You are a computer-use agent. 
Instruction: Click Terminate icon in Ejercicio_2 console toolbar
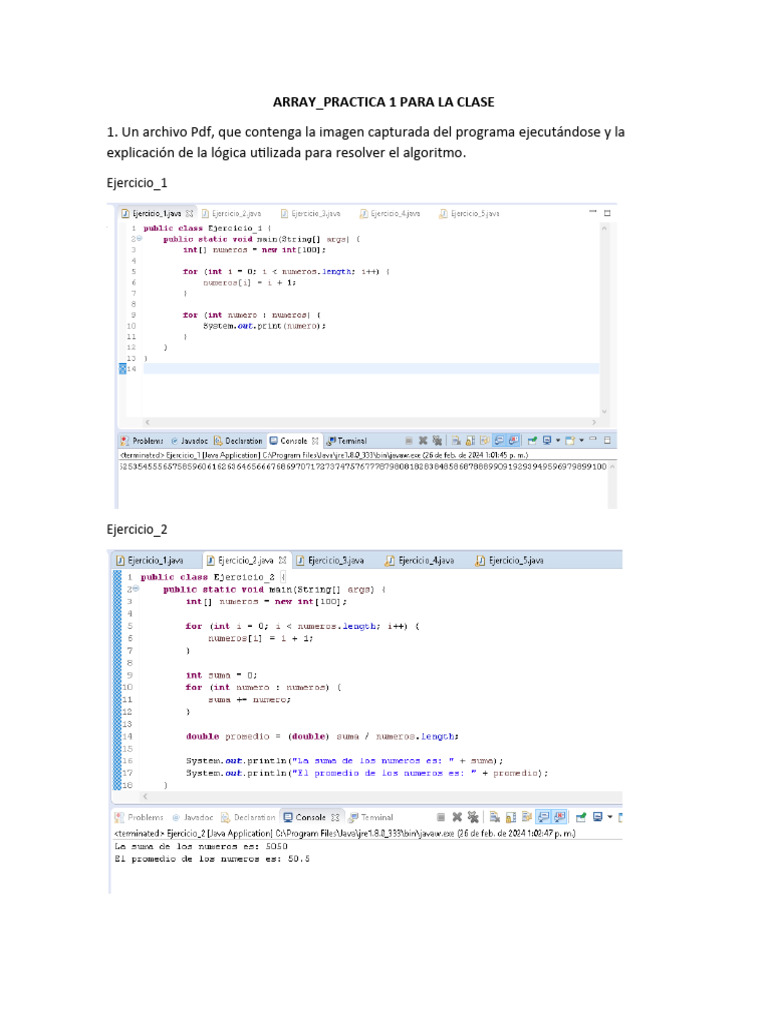[x=441, y=817]
